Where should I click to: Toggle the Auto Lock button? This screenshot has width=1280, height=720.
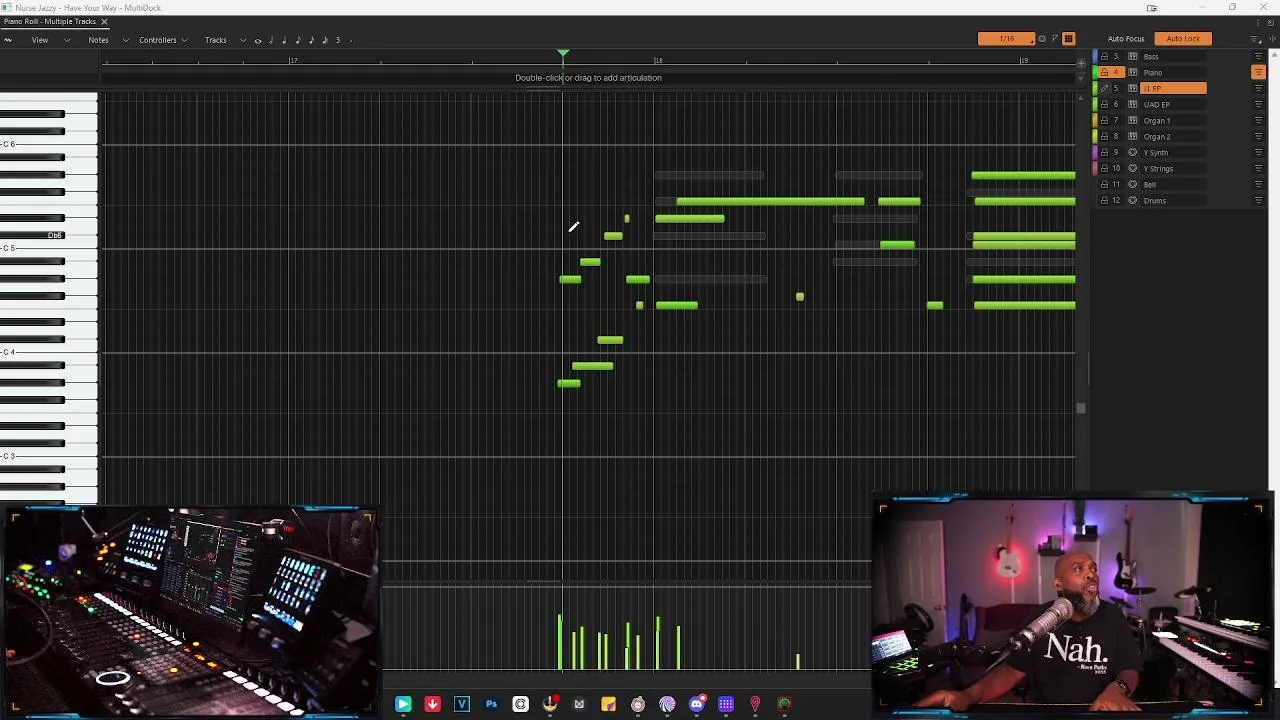point(1183,39)
